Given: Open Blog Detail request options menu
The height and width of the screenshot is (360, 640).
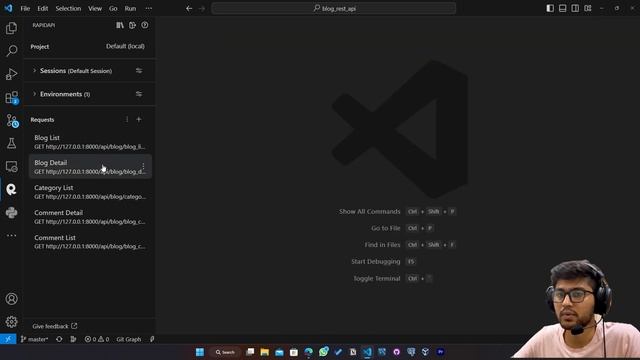Looking at the screenshot, I should click(143, 167).
